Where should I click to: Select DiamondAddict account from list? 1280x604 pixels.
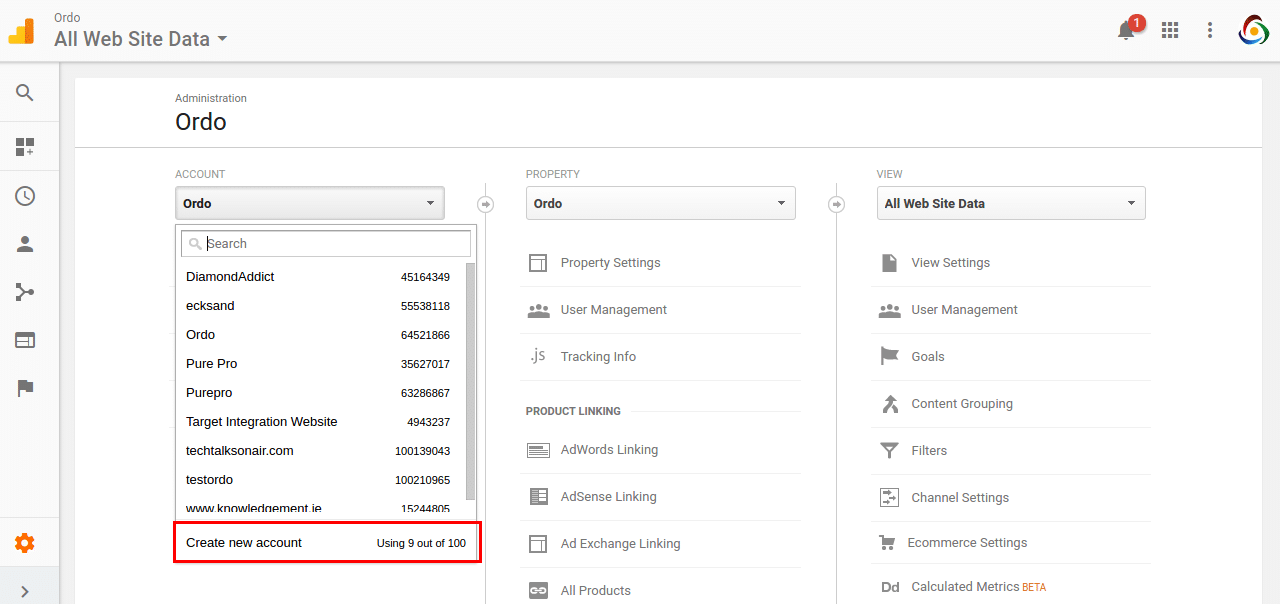click(321, 277)
